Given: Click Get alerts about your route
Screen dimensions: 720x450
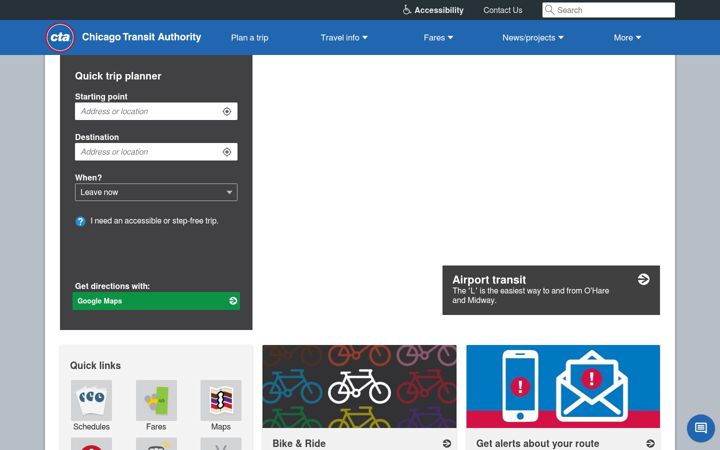Looking at the screenshot, I should [537, 443].
